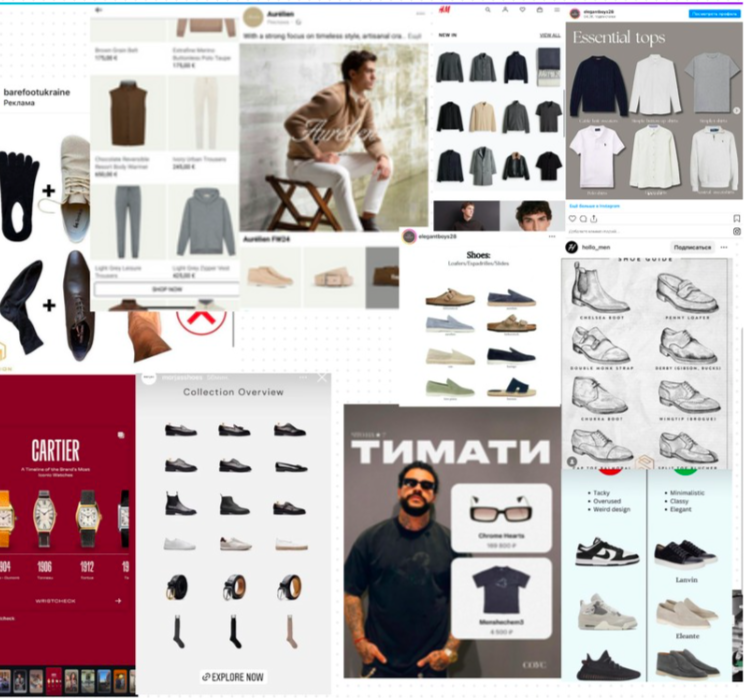Like the Essential tops Instagram post
Screen dimensions: 744x699
tap(573, 218)
